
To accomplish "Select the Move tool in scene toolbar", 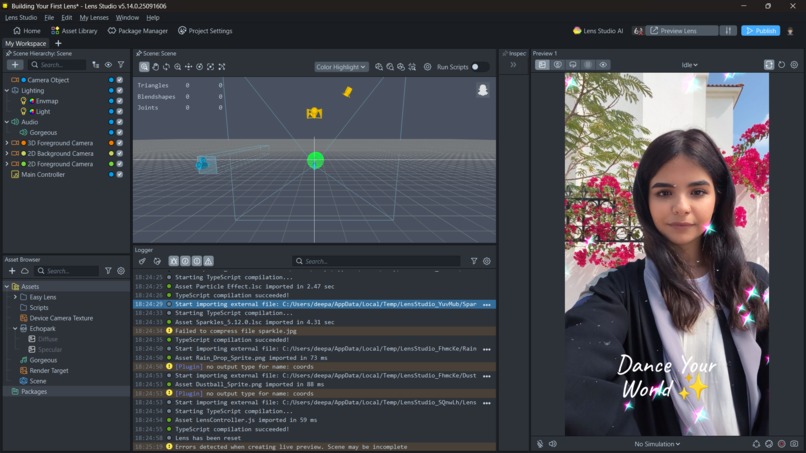I will (189, 67).
